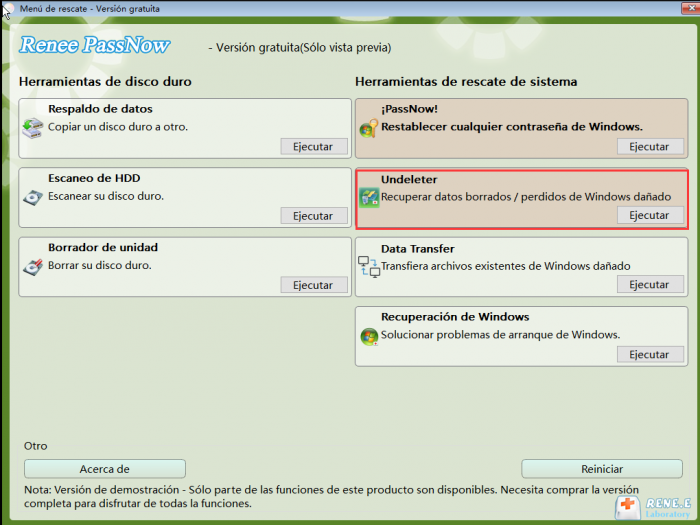
Task: Click the Respaldo de datos title
Action: 100,109
